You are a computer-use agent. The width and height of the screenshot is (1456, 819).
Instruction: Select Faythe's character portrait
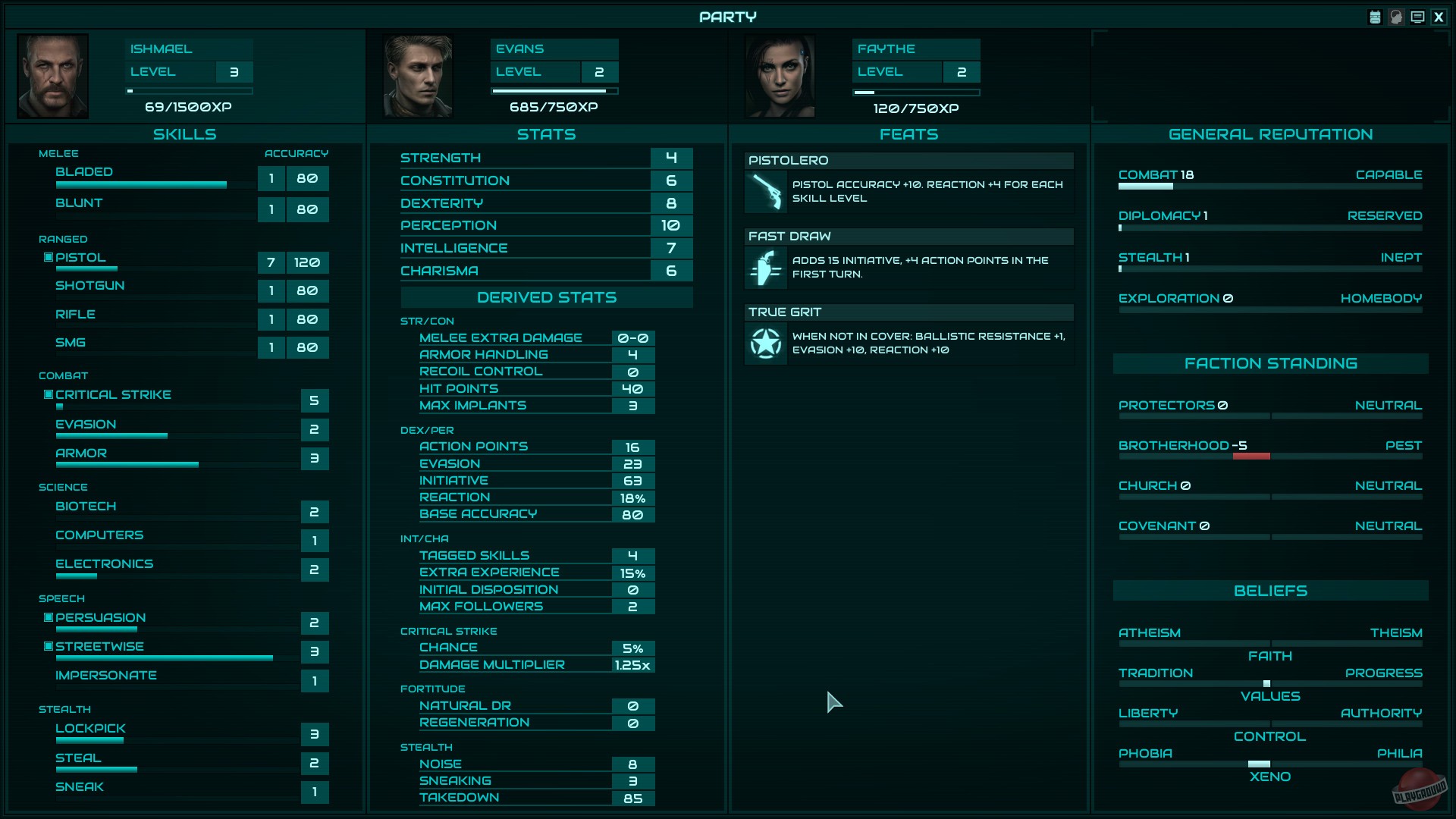click(780, 76)
